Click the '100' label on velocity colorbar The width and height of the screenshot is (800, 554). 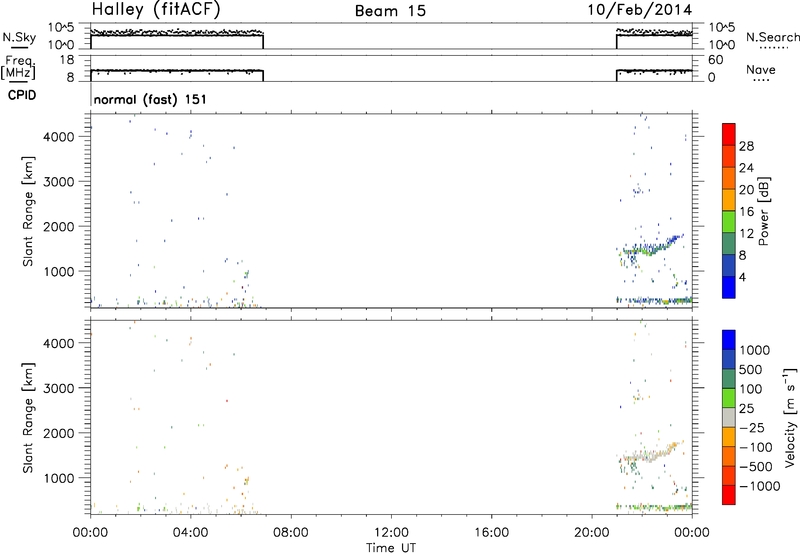tap(751, 389)
